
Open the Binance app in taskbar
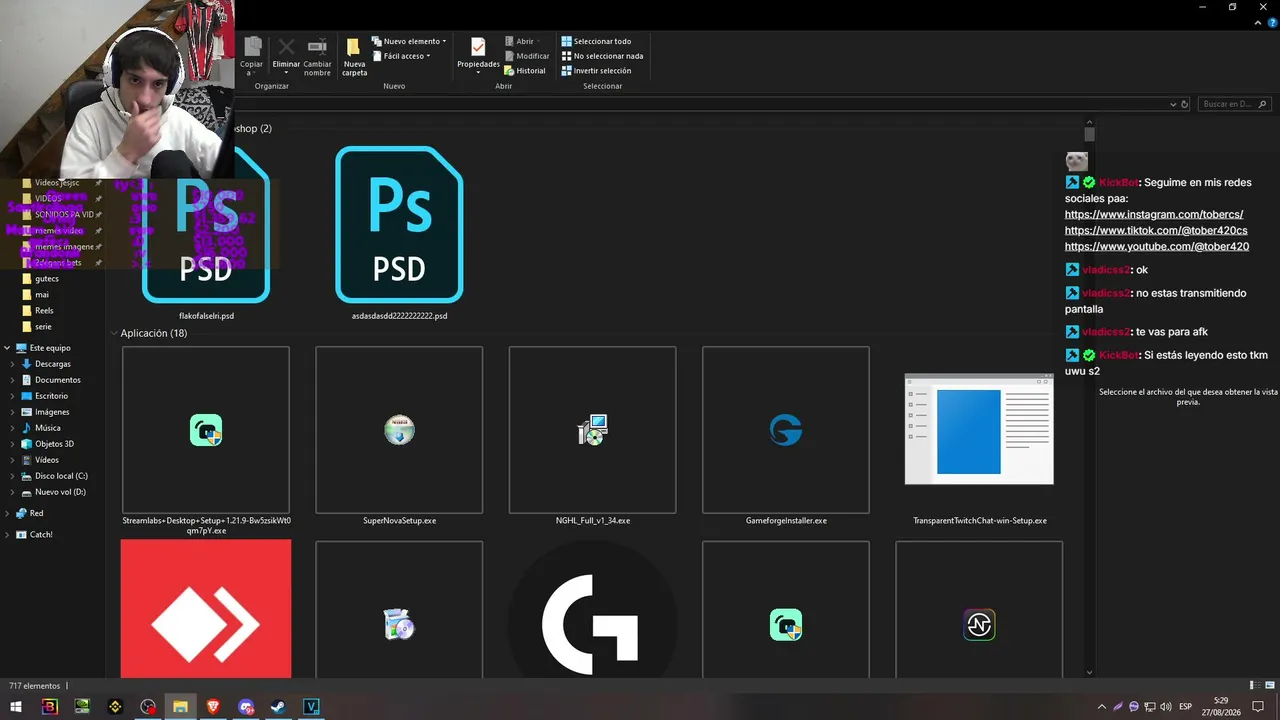coord(115,707)
